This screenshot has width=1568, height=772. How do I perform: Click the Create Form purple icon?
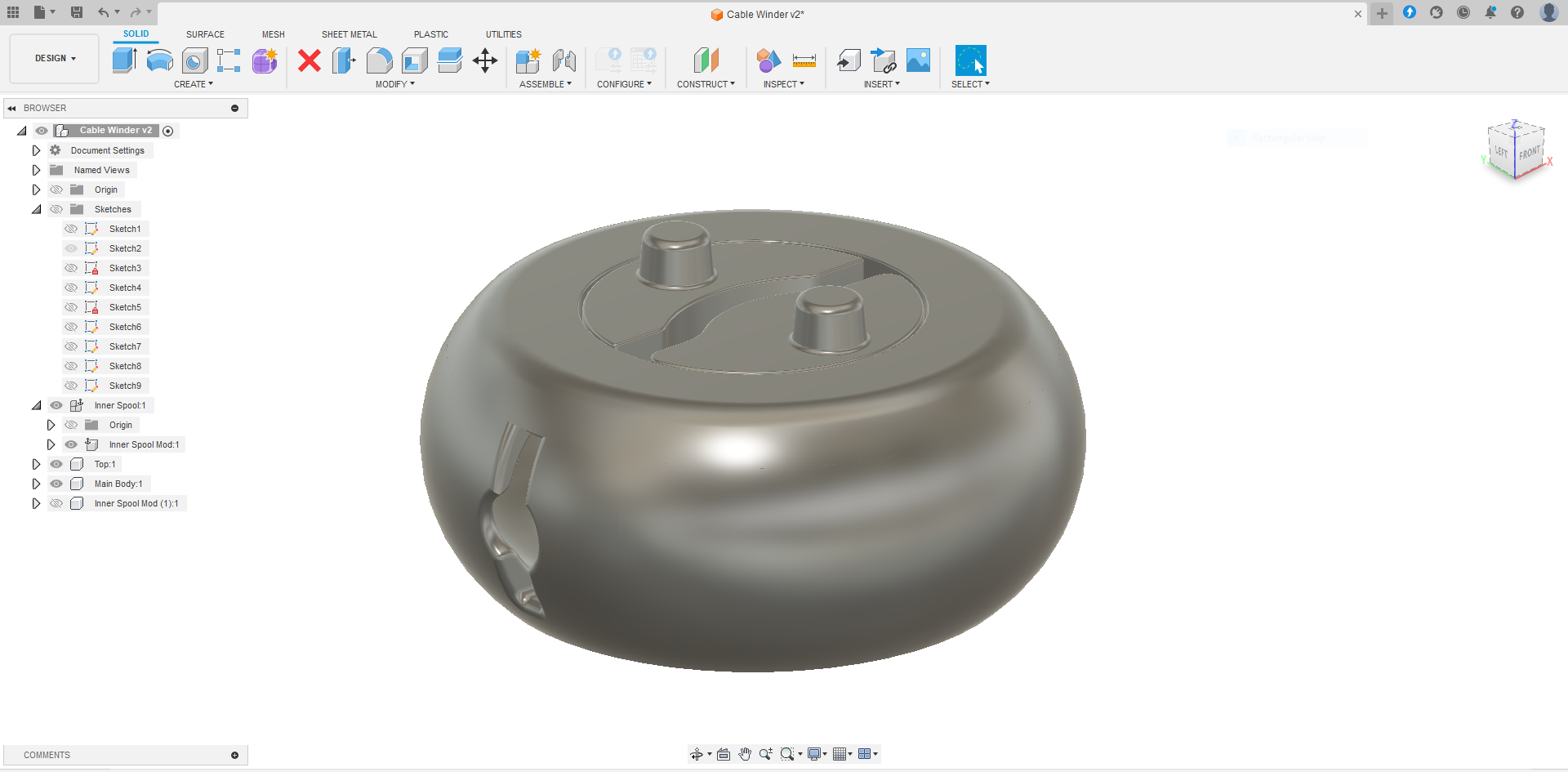(x=265, y=60)
